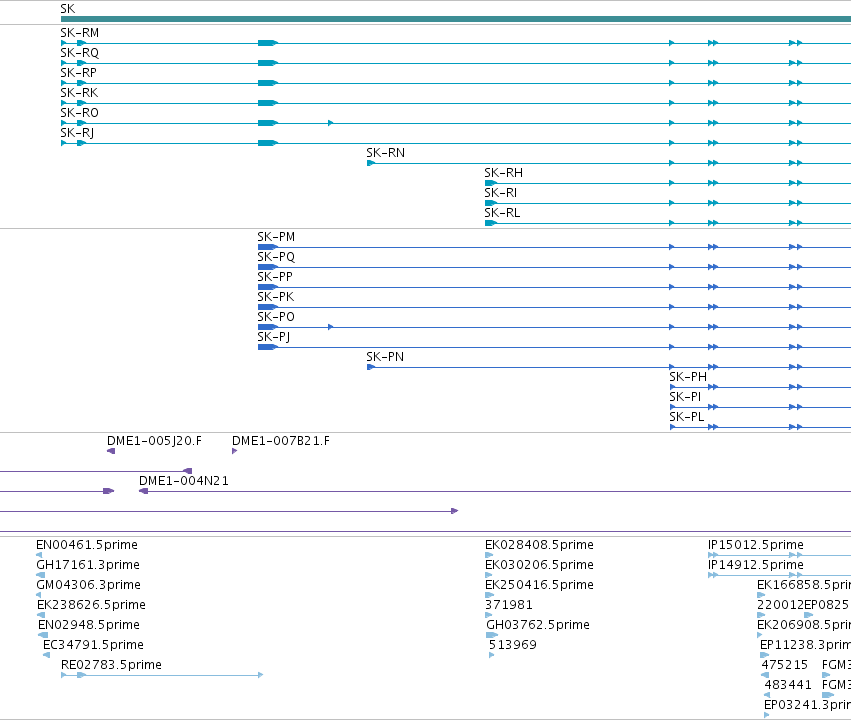This screenshot has width=851, height=720.
Task: Click the GM04306.3prime EST label
Action: 88,585
